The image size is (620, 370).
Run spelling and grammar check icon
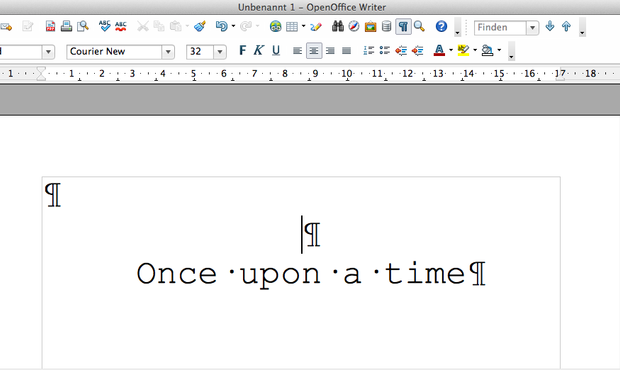click(x=104, y=26)
